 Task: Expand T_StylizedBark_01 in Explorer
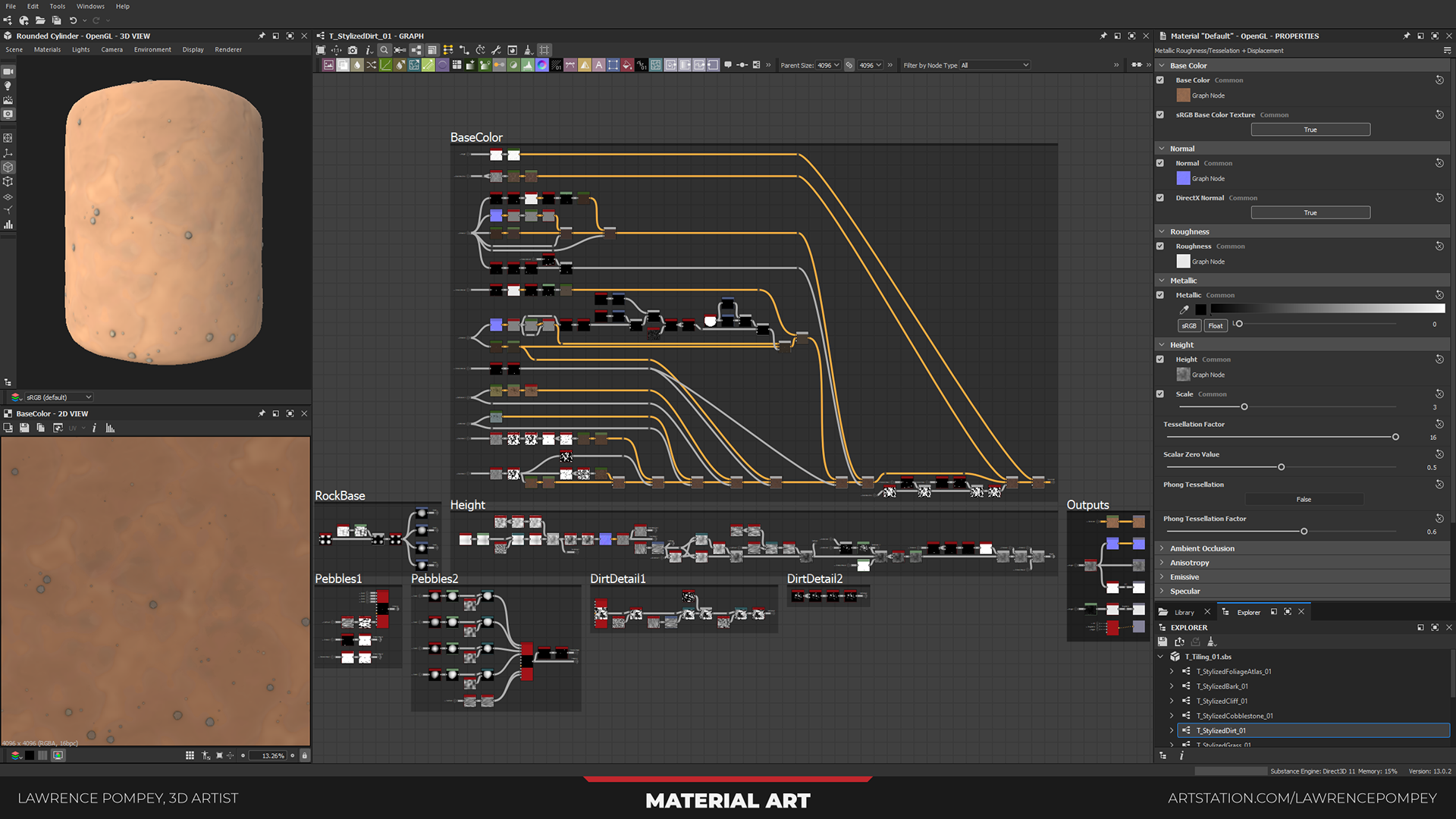tap(1172, 686)
